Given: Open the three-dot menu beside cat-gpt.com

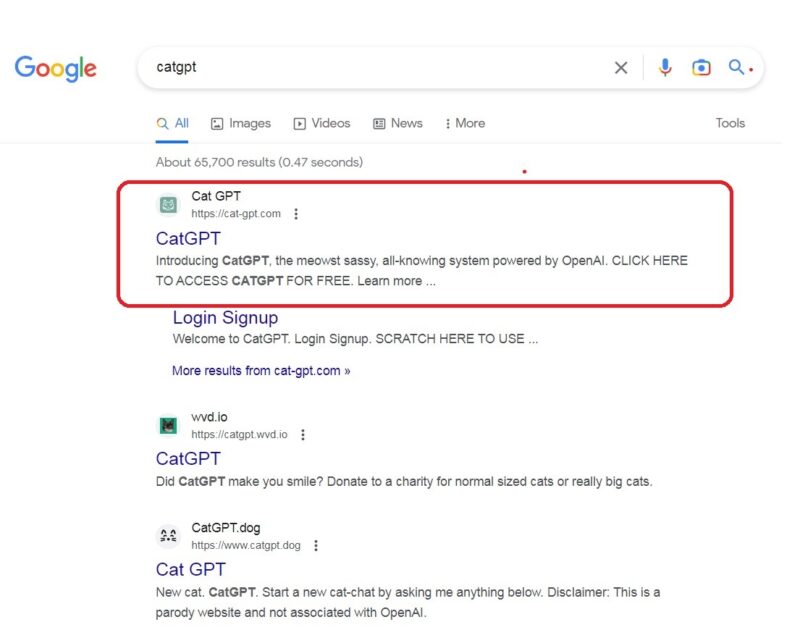Looking at the screenshot, I should pos(296,213).
